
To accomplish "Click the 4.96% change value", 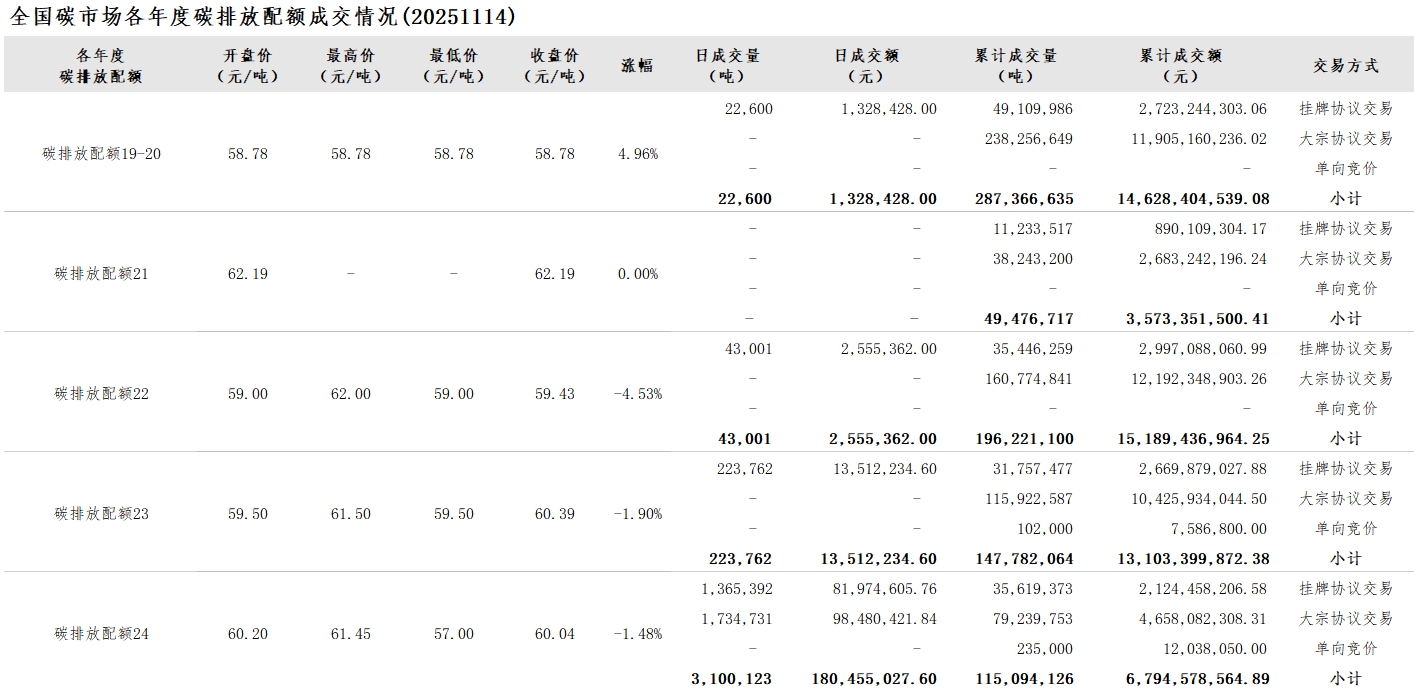I will pos(638,154).
